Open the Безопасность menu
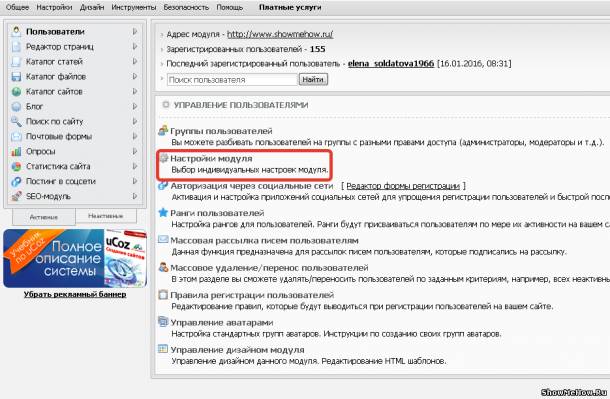Image resolution: width=610 pixels, height=399 pixels. tap(186, 7)
